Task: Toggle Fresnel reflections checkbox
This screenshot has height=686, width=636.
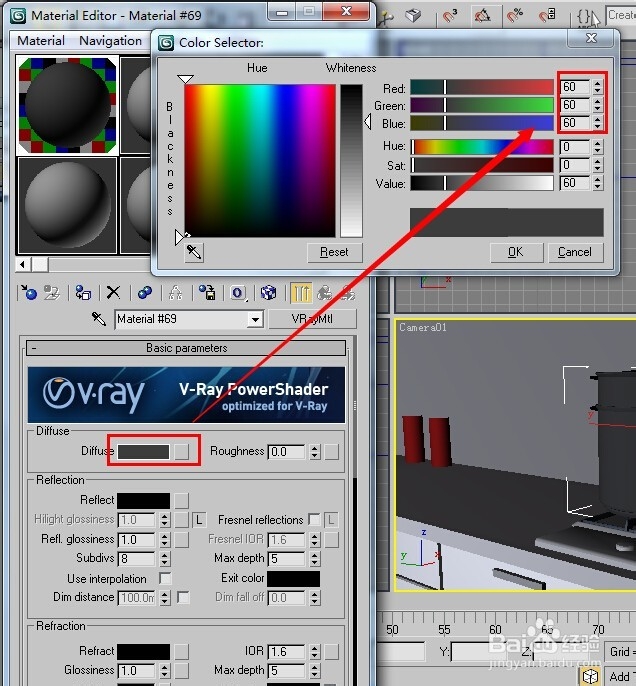Action: tap(314, 520)
